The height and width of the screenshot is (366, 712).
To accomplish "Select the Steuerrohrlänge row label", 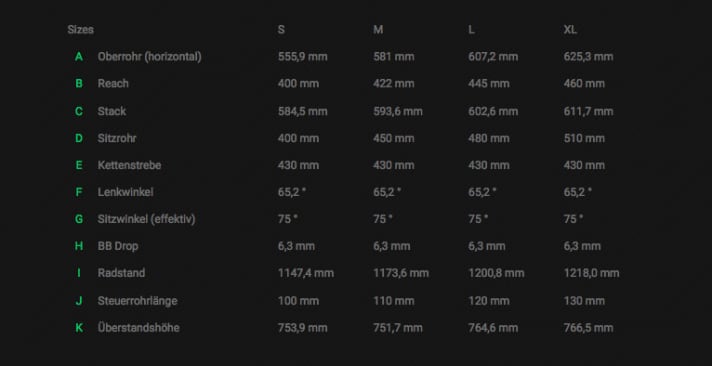I will 138,301.
